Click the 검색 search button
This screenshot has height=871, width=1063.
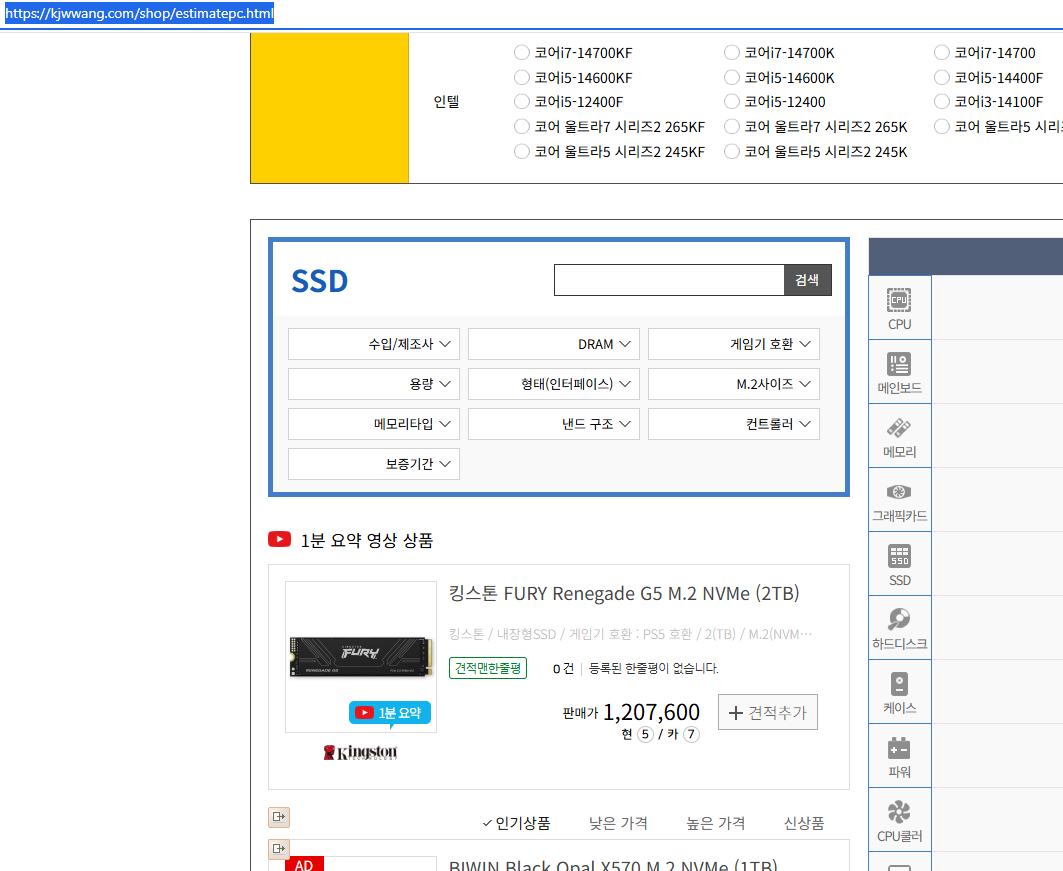point(807,280)
